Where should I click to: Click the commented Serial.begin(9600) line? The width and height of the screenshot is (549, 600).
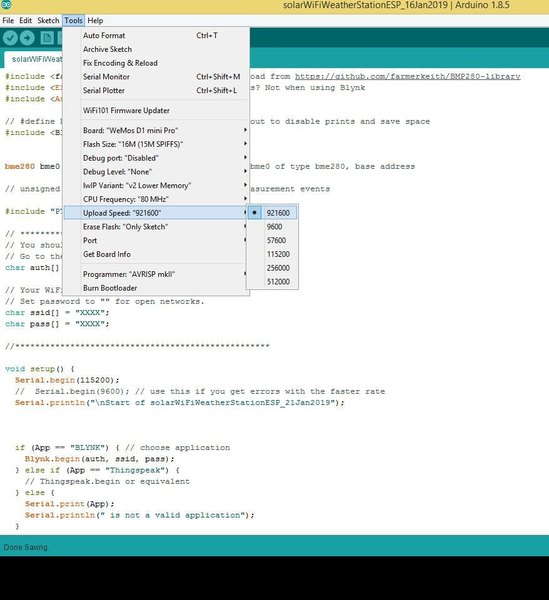(x=200, y=391)
